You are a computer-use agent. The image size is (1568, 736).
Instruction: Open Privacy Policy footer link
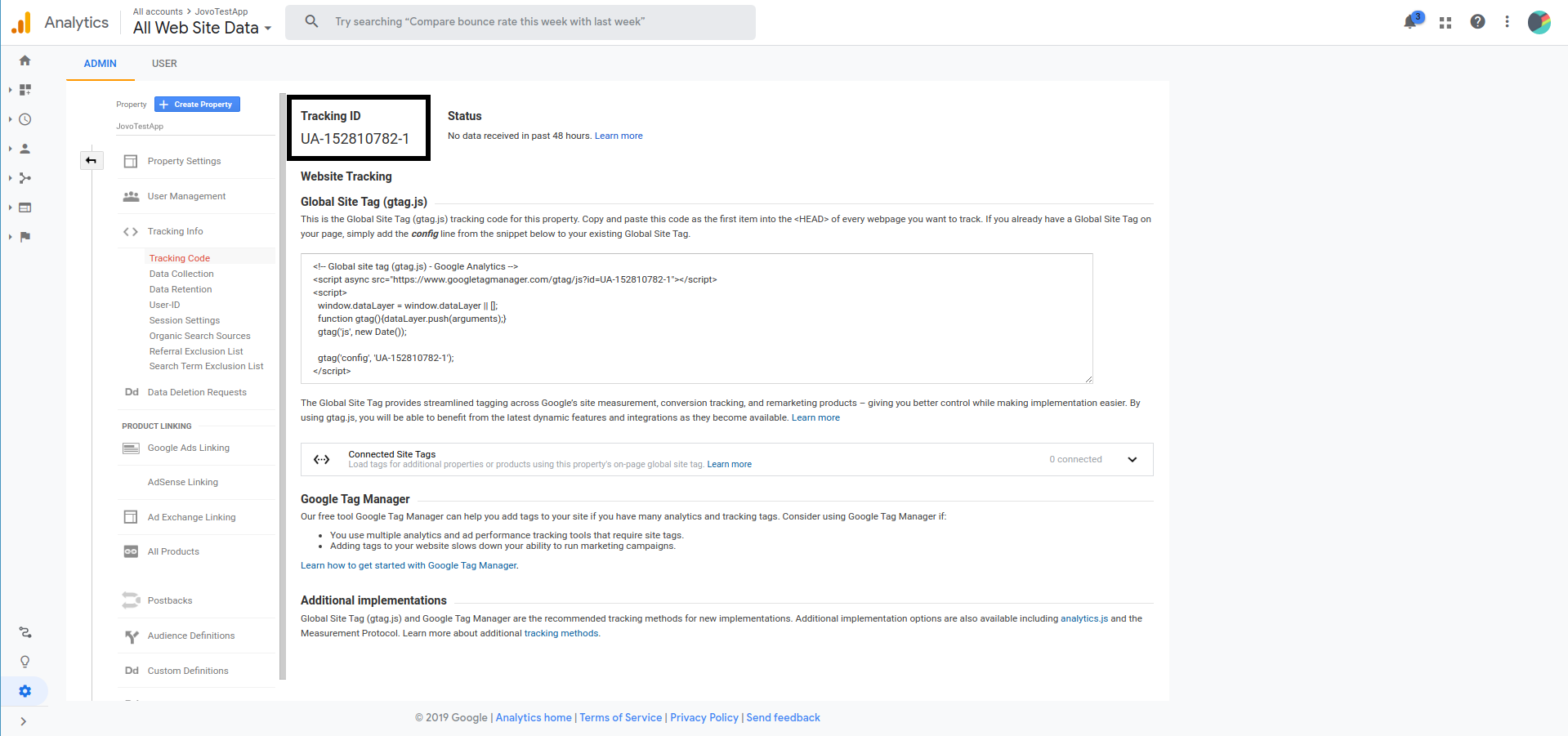click(x=704, y=717)
